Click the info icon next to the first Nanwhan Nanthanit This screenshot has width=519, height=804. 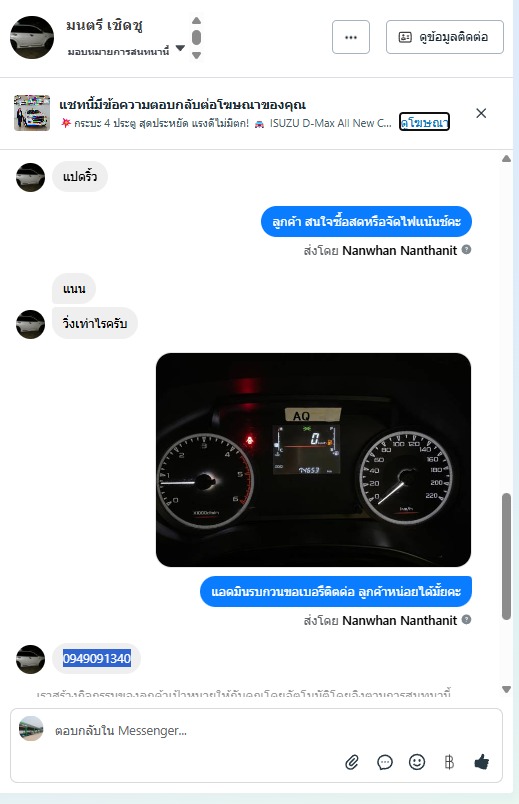[466, 250]
